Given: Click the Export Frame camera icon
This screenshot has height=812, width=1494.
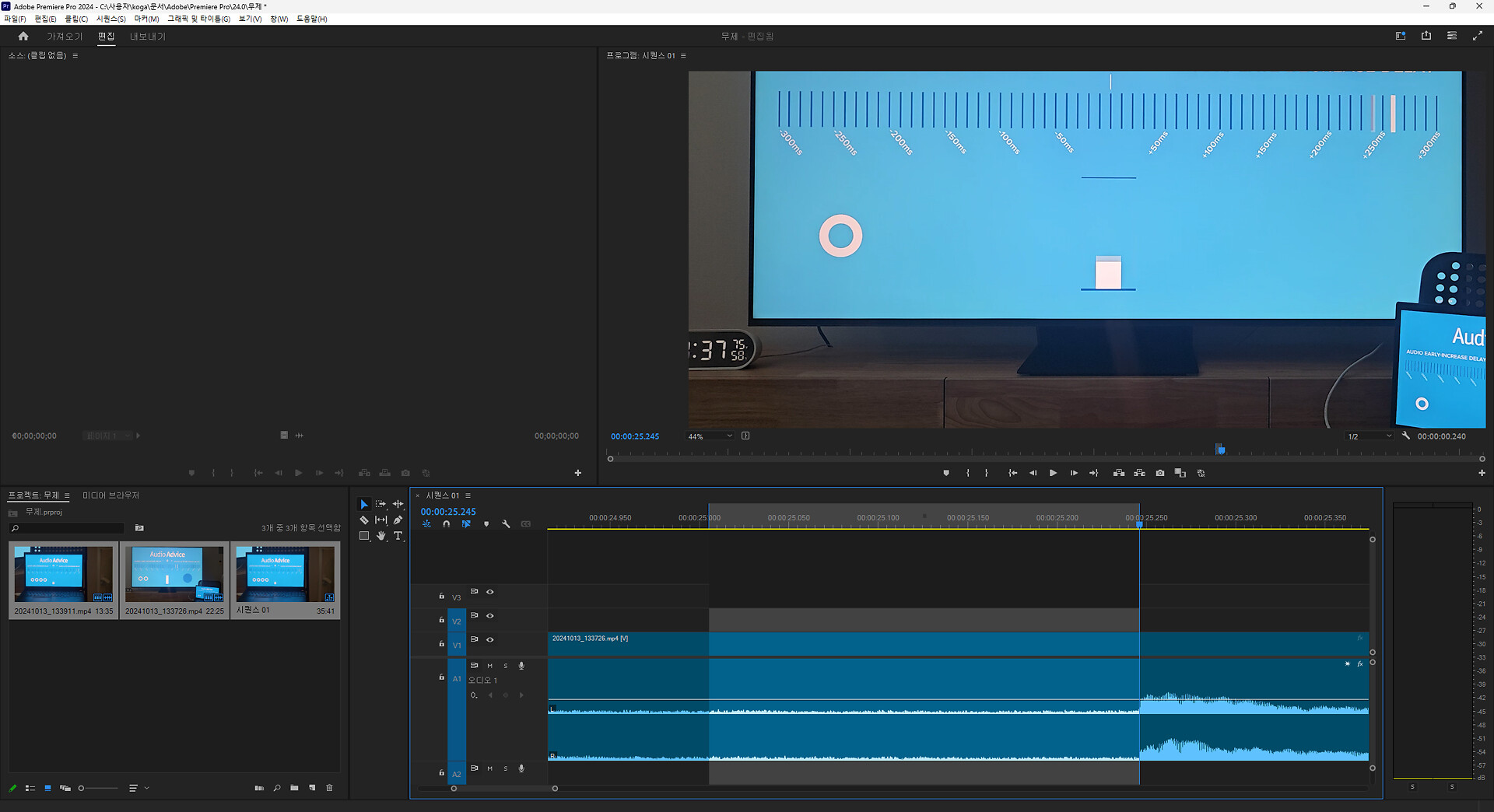Looking at the screenshot, I should [x=1160, y=473].
